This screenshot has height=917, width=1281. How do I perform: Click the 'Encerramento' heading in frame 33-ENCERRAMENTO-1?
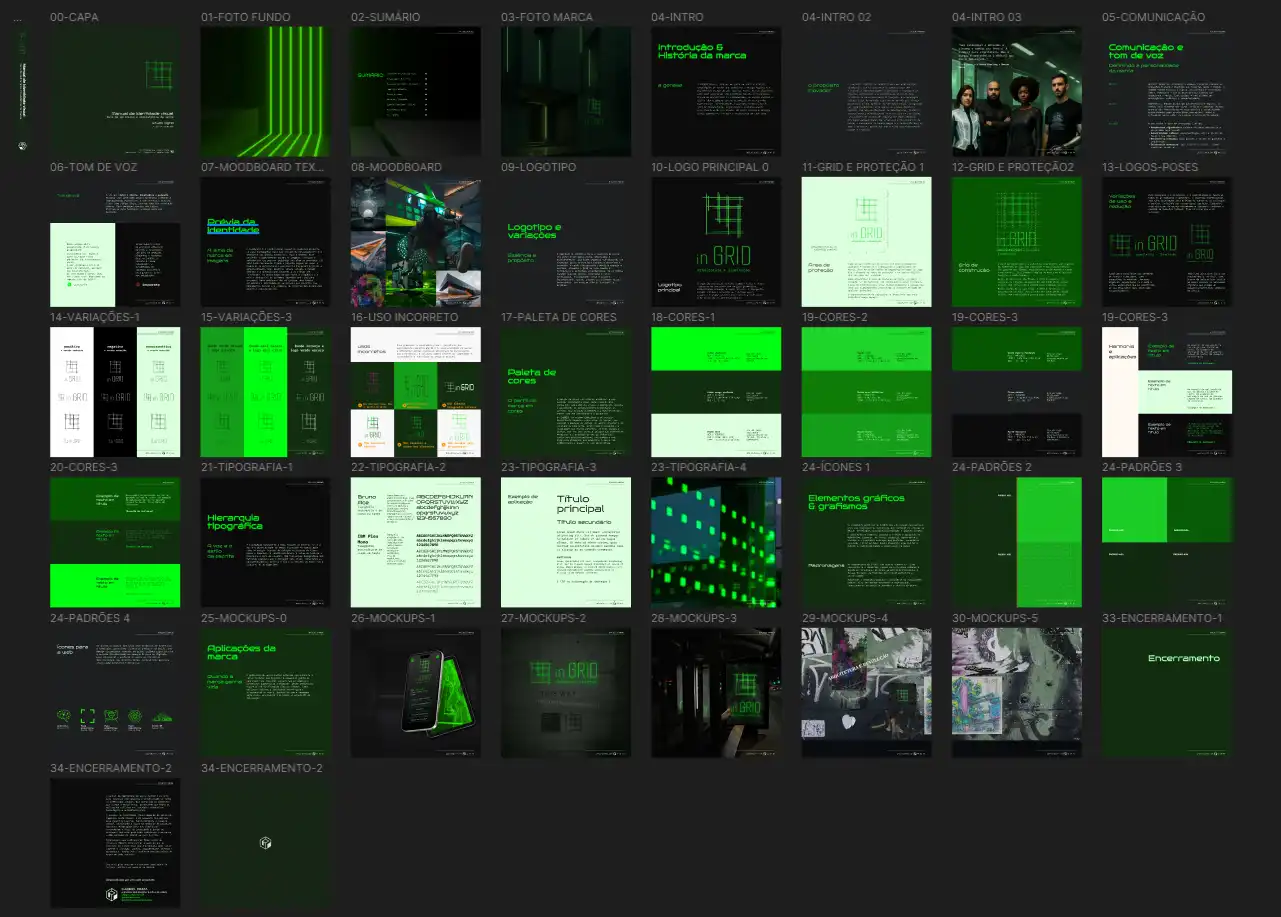click(x=1183, y=658)
